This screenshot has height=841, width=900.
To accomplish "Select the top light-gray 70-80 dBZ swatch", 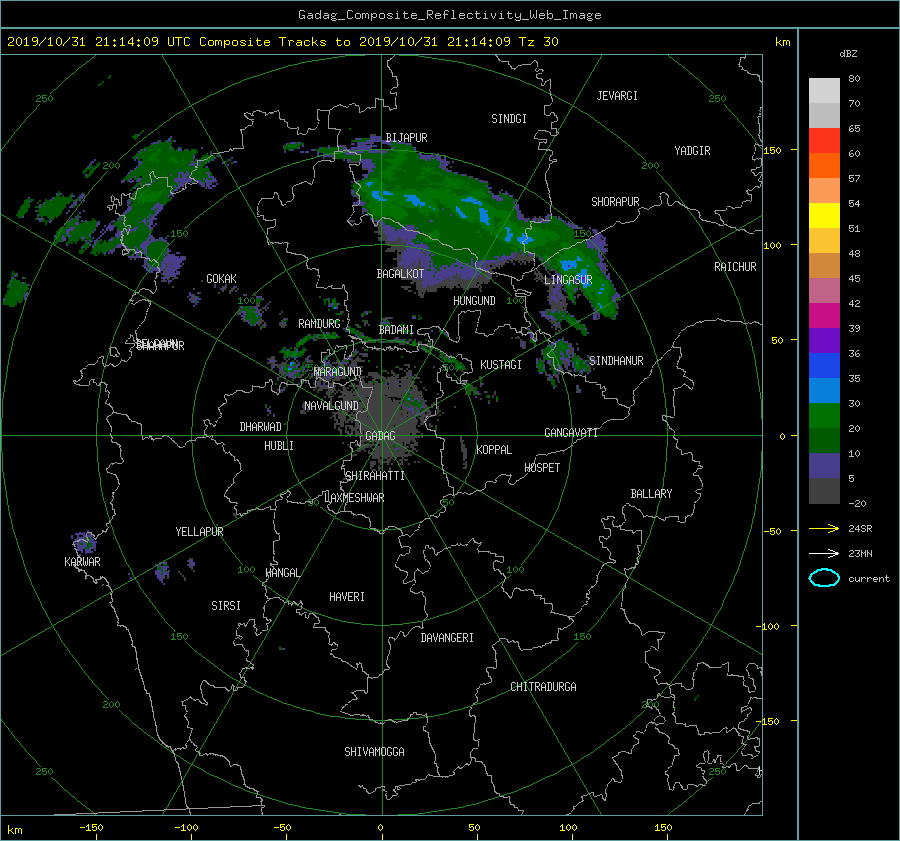I will click(824, 90).
